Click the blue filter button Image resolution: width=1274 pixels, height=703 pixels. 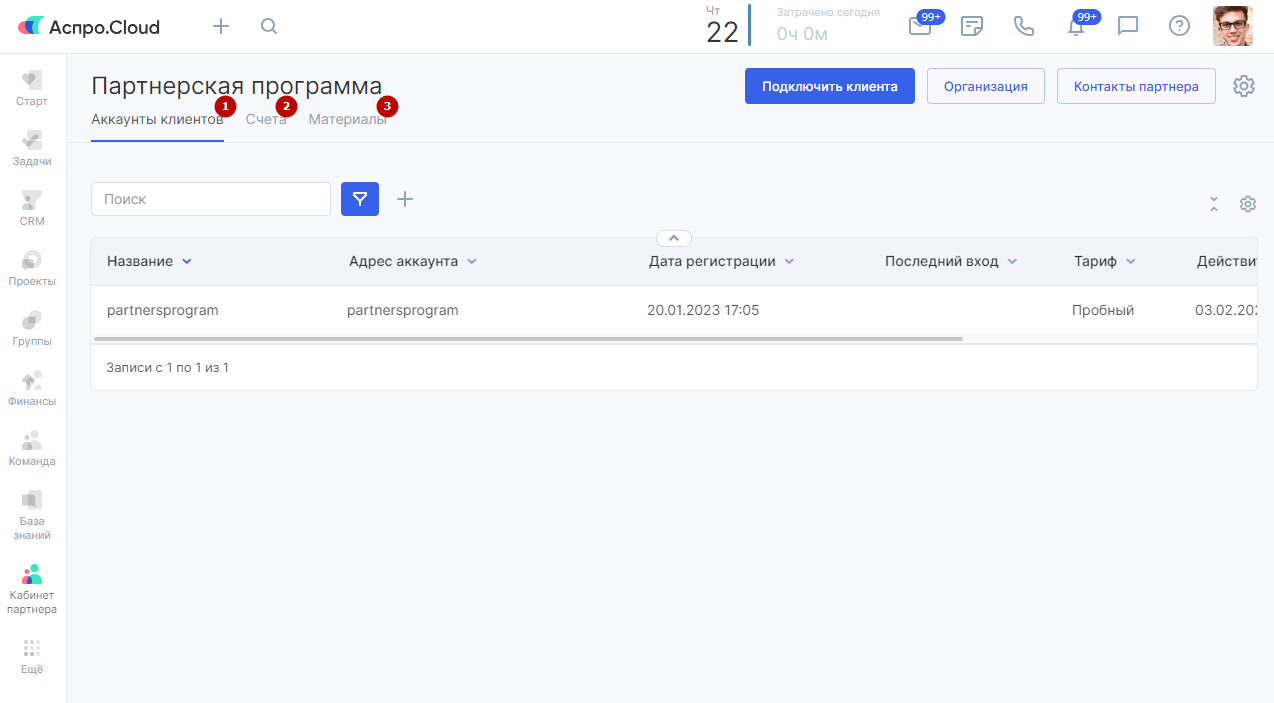click(360, 199)
